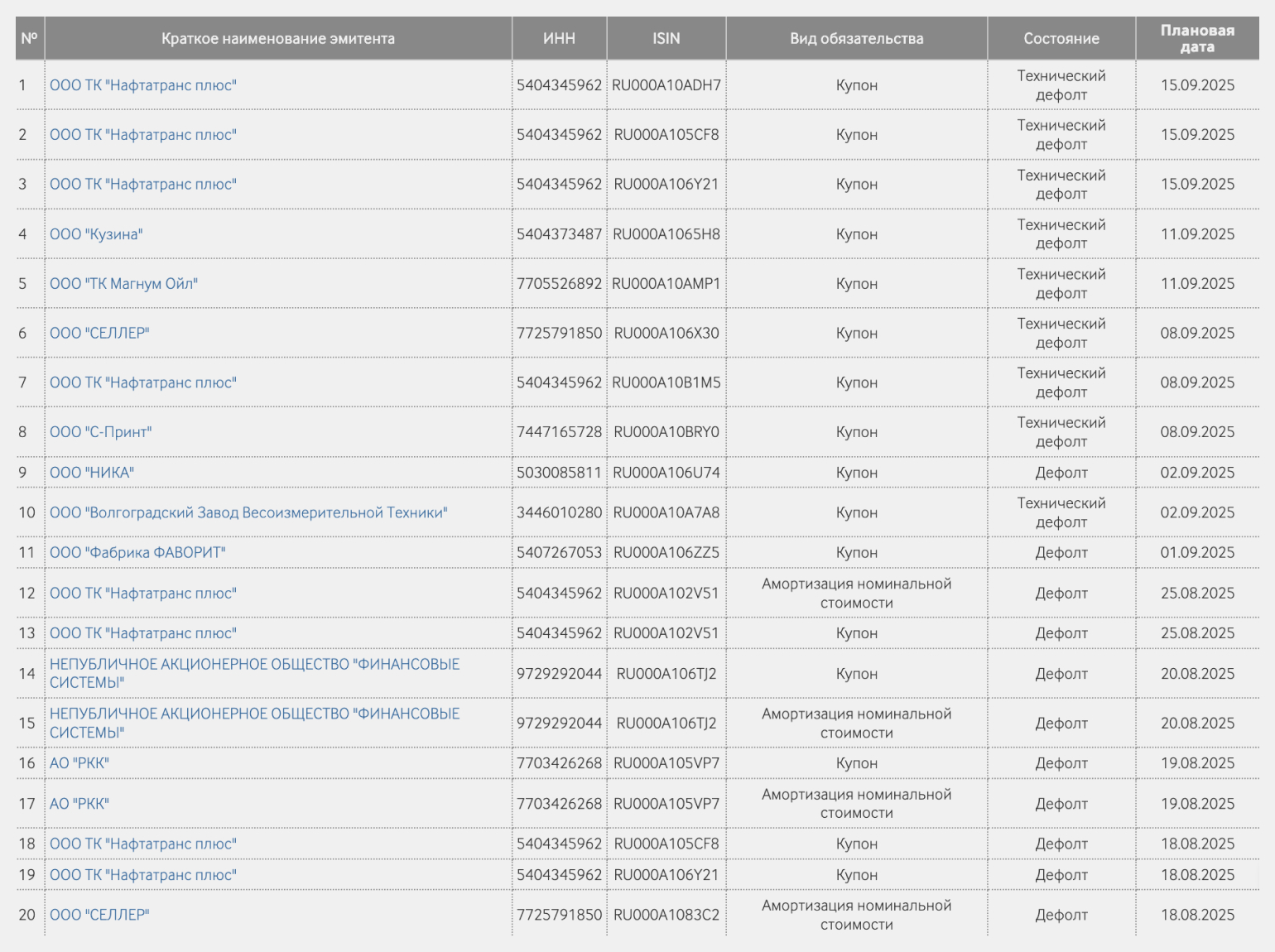Click the "Плановая дата" column header
Viewport: 1275px width, 952px height.
(x=1196, y=39)
